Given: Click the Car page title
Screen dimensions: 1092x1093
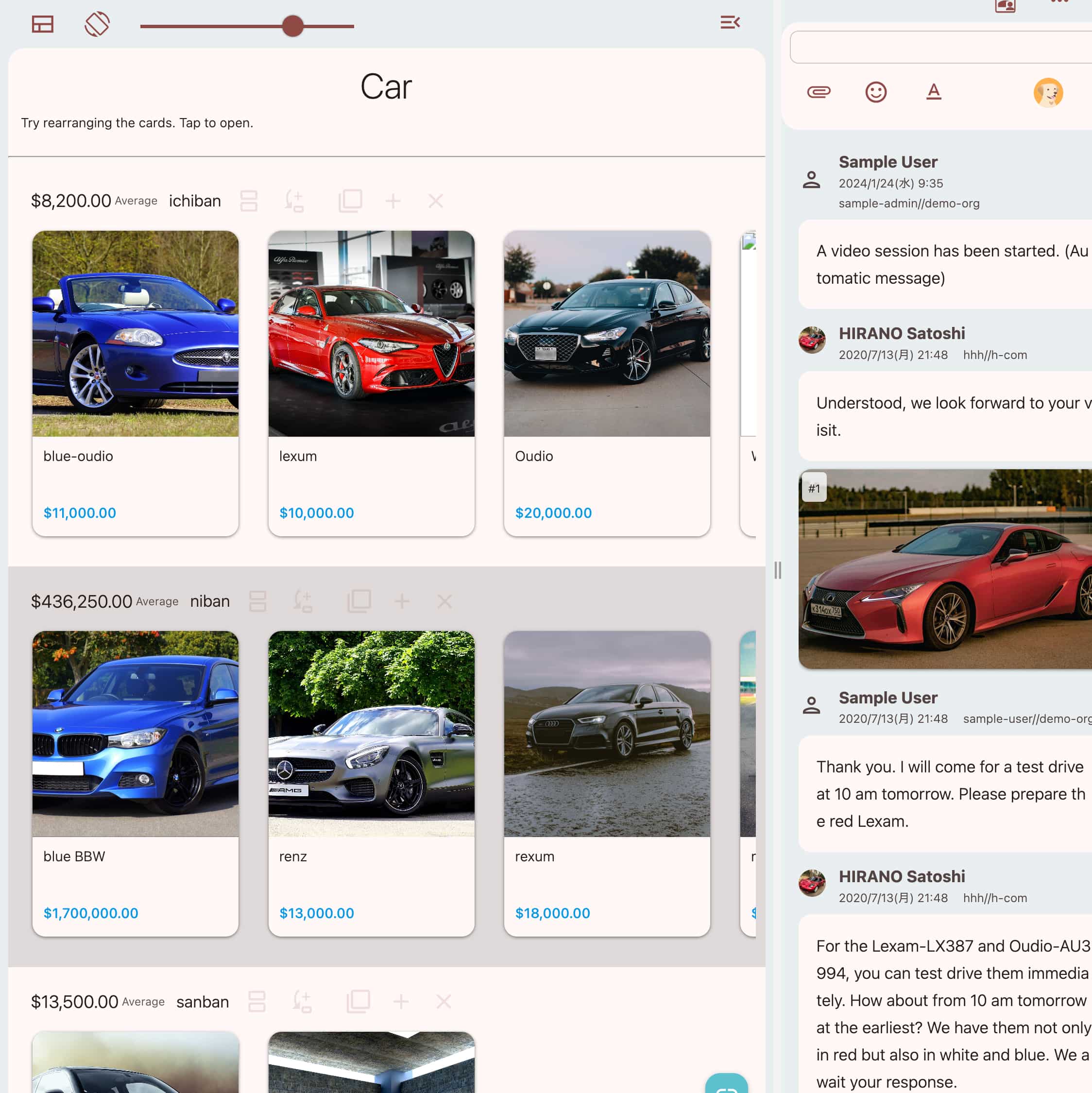Looking at the screenshot, I should pos(387,87).
